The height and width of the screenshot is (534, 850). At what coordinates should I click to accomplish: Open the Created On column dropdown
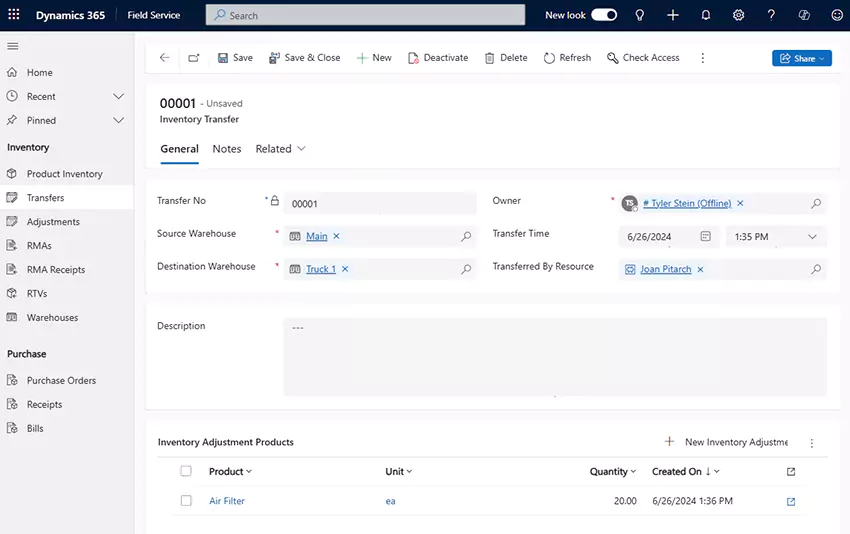point(717,472)
